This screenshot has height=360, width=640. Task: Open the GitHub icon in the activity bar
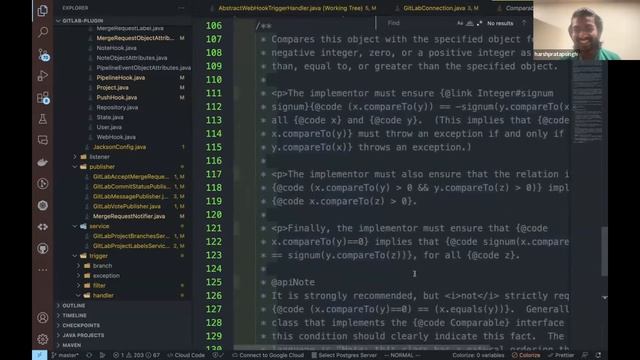point(42,248)
